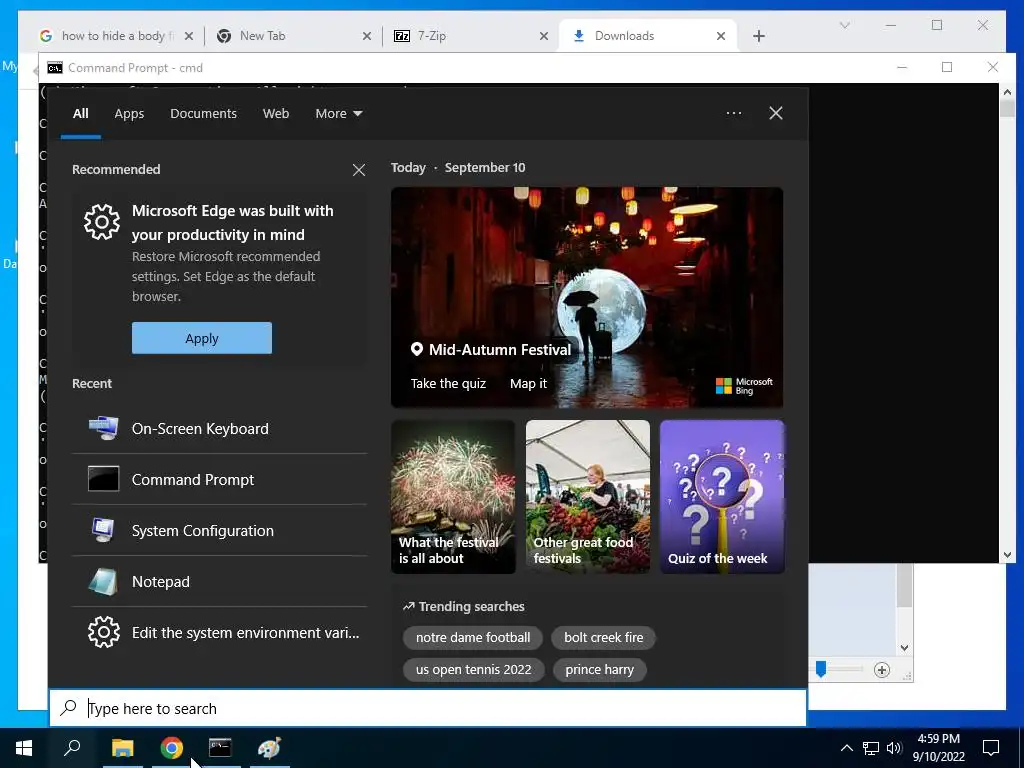Open On-Screen Keyboard from Recent

pyautogui.click(x=219, y=428)
